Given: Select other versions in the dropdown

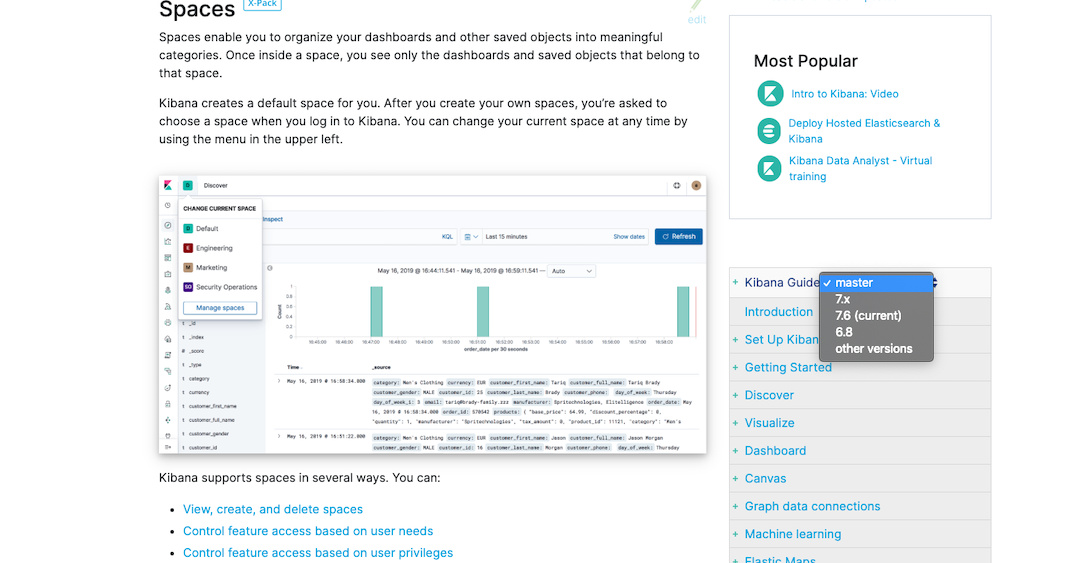Looking at the screenshot, I should (x=876, y=348).
